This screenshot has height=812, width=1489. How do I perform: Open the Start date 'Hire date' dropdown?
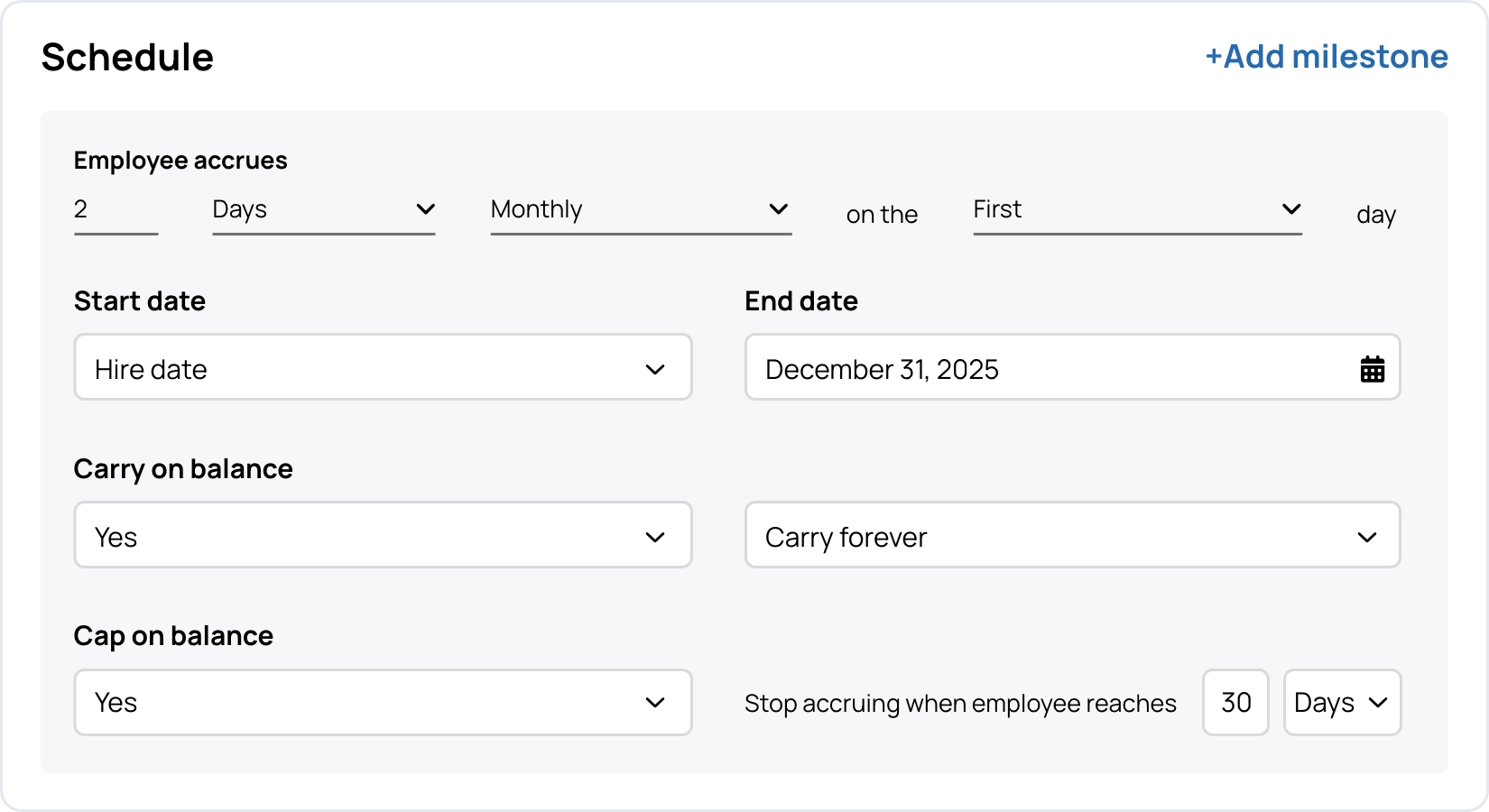[383, 367]
